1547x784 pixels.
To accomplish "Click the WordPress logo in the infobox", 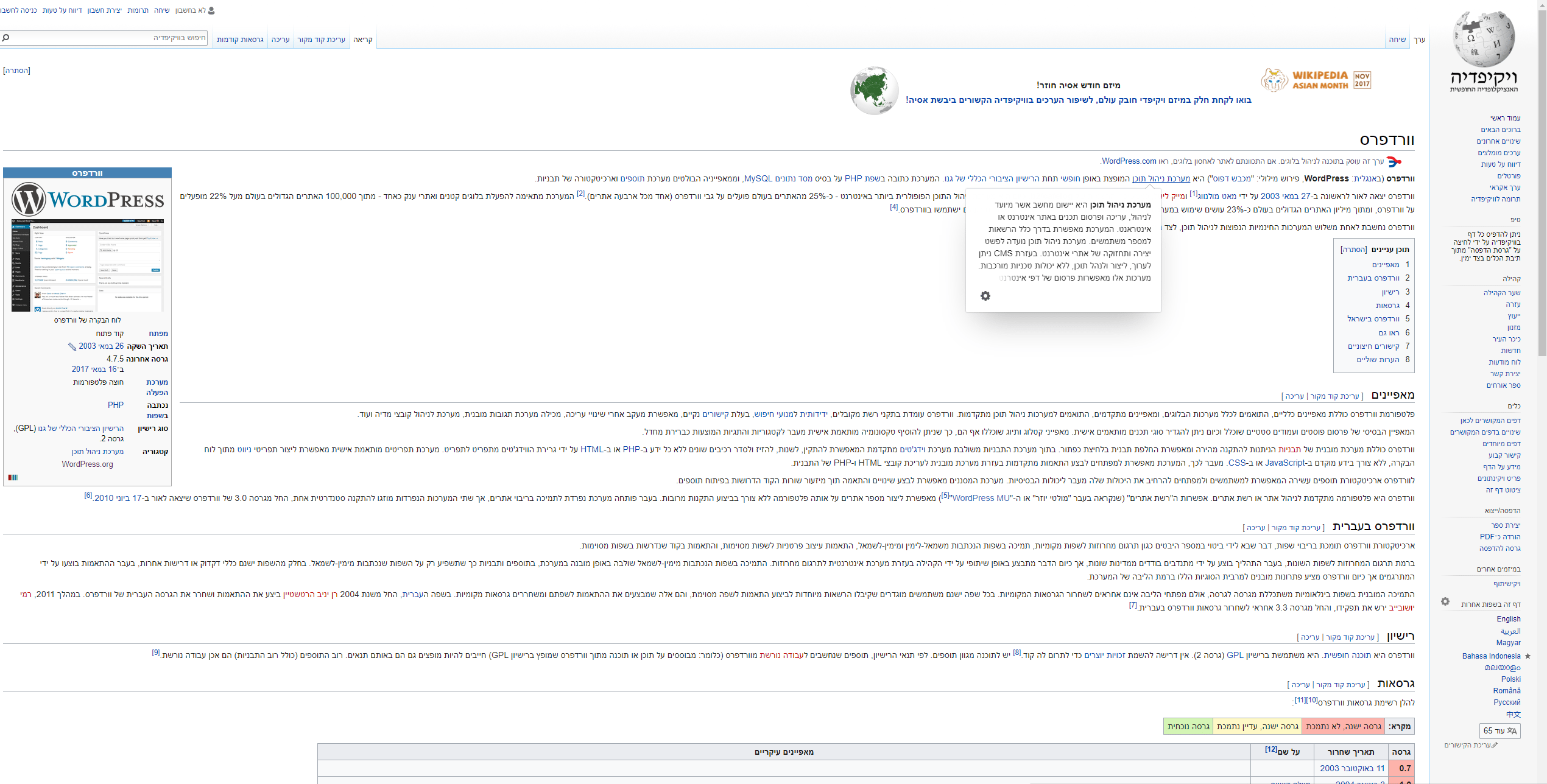I will click(x=88, y=199).
